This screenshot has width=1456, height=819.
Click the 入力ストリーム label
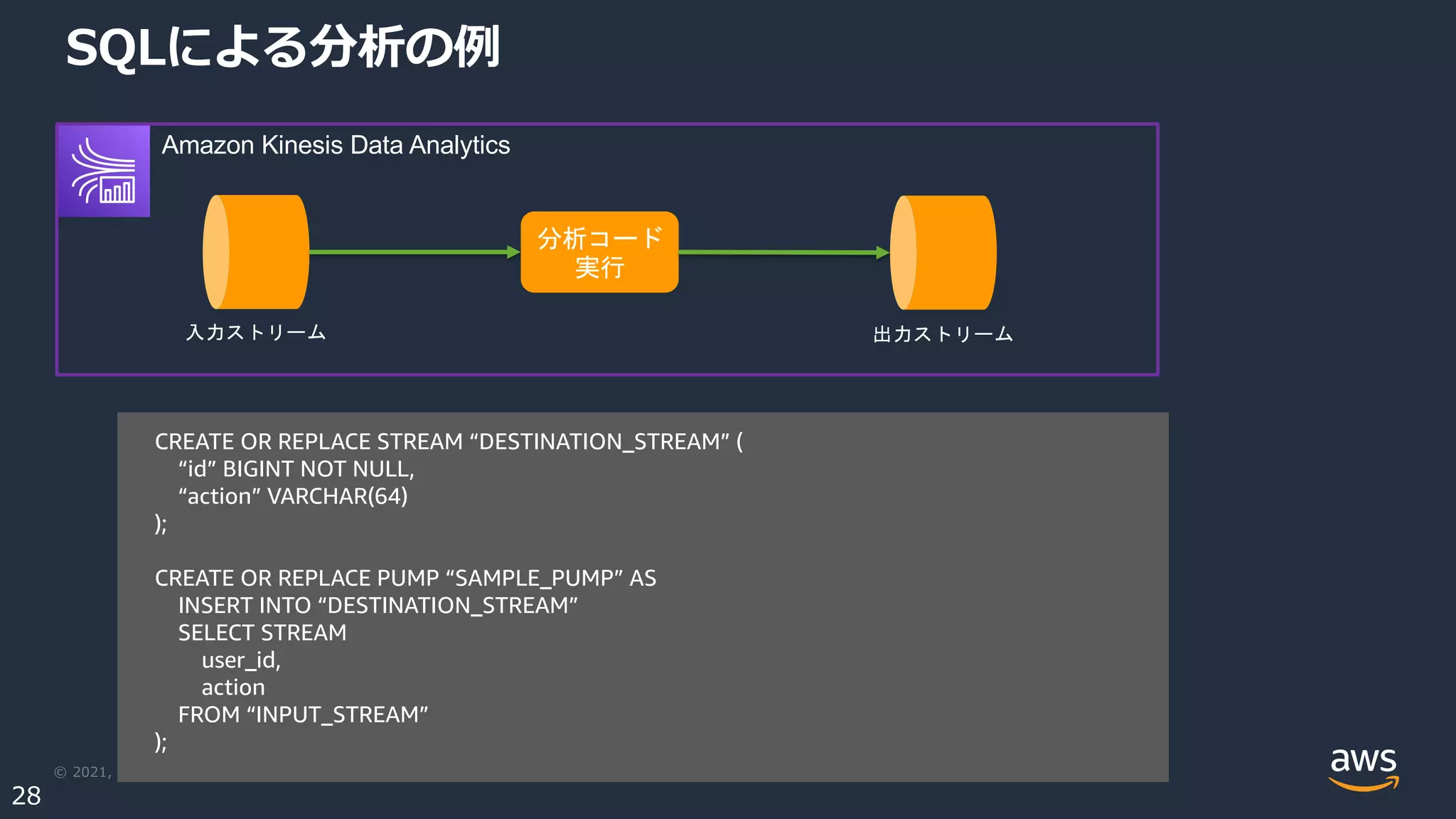click(256, 332)
